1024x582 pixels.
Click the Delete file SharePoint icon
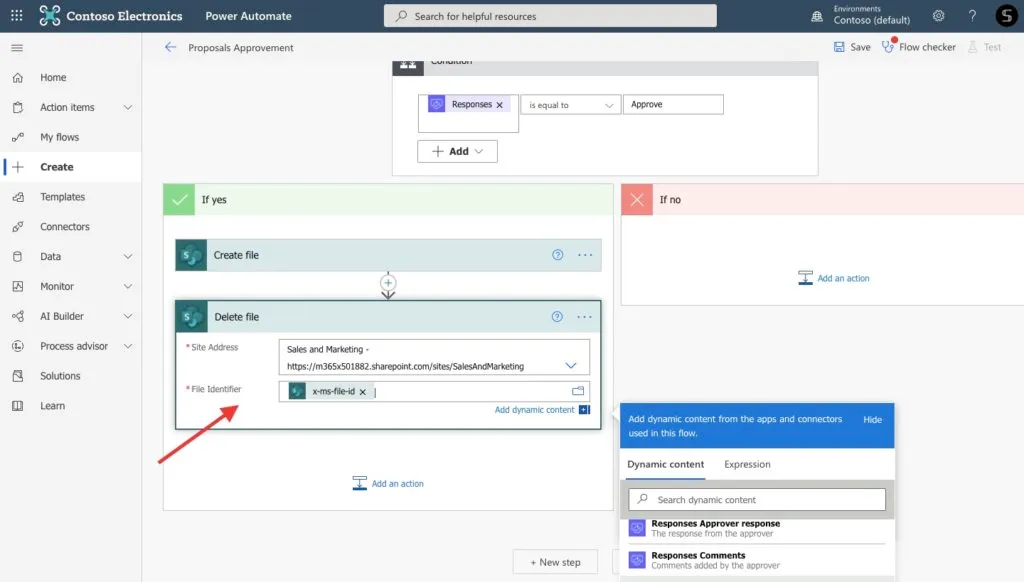coord(191,317)
